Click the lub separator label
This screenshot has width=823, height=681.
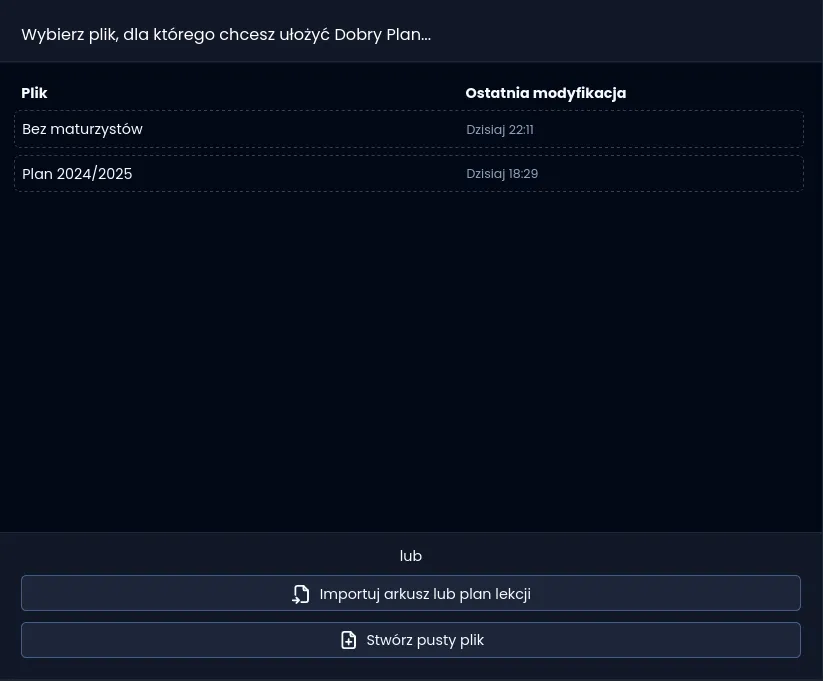click(411, 556)
